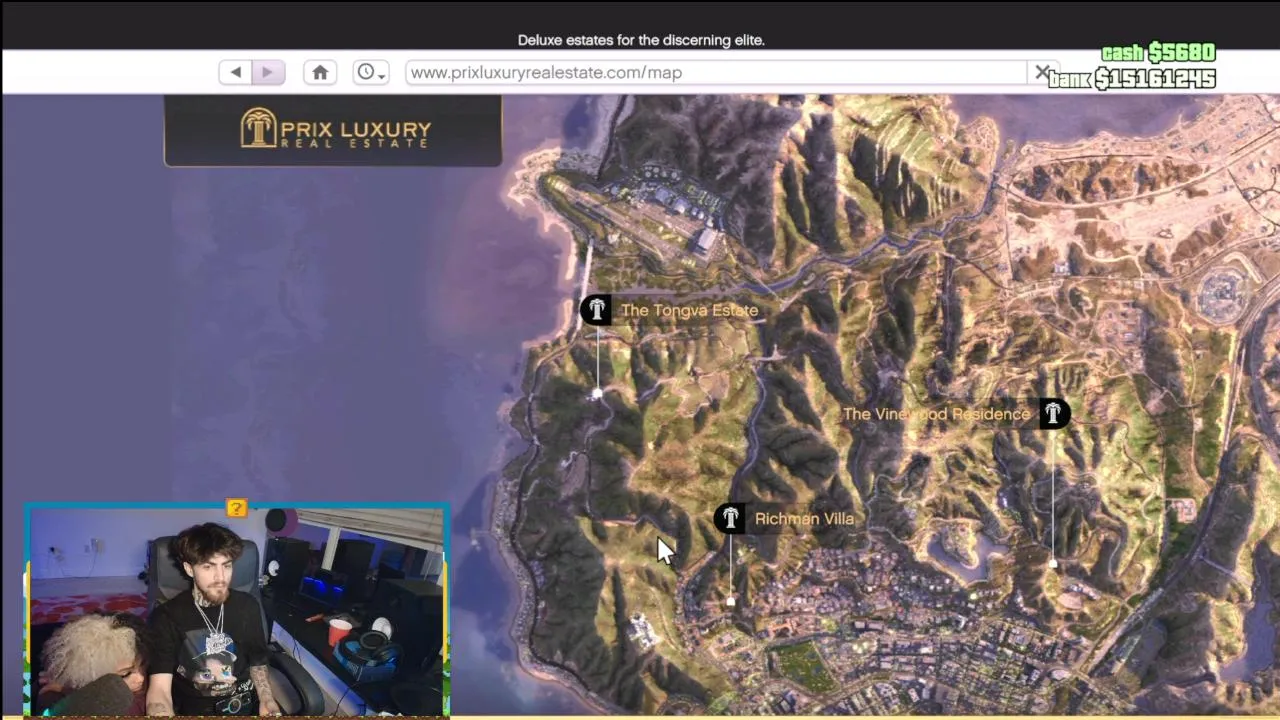This screenshot has width=1280, height=720.
Task: Open The Vinewood Residence label
Action: click(x=936, y=414)
